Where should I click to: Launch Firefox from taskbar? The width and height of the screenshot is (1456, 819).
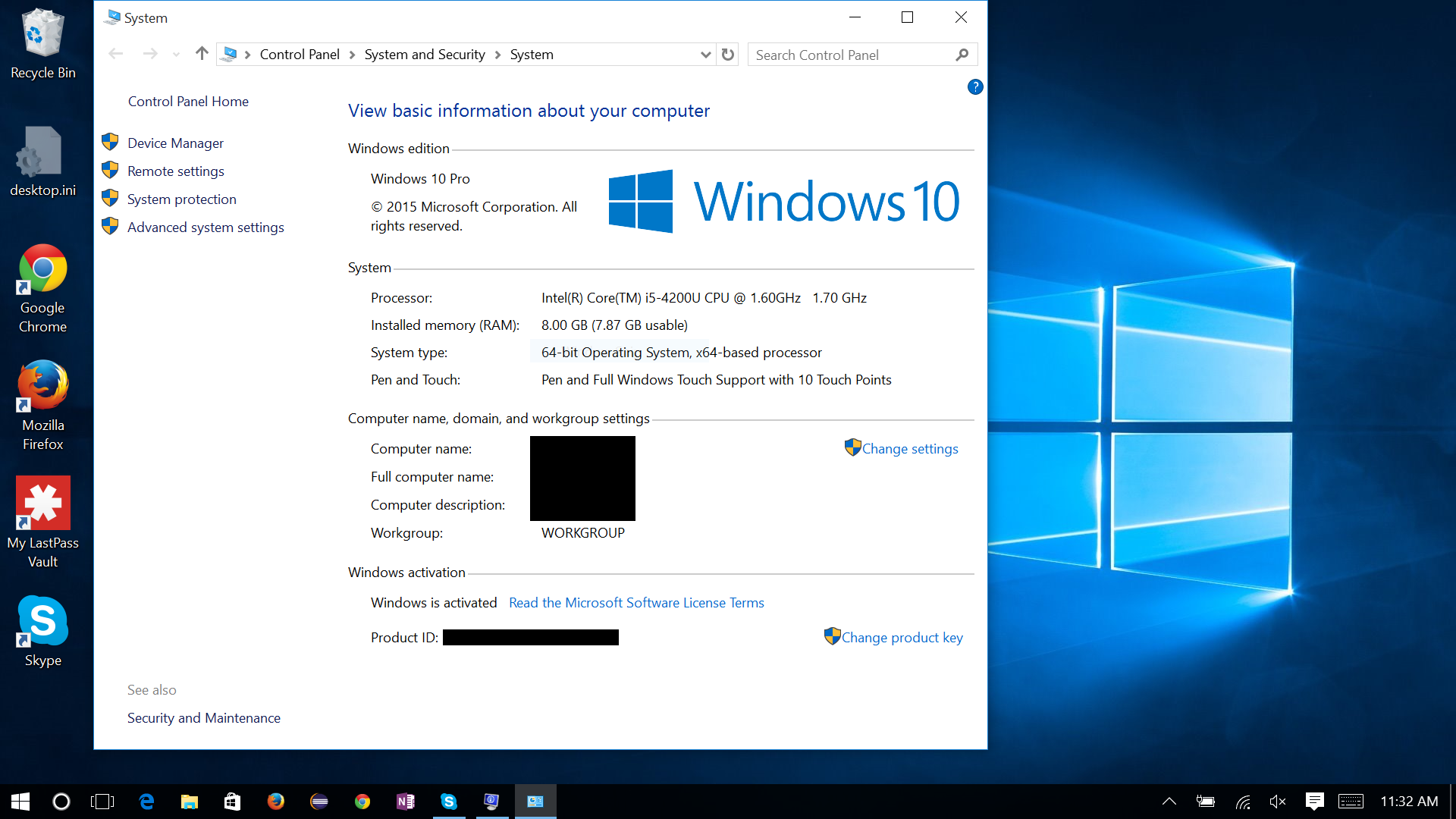click(x=275, y=802)
